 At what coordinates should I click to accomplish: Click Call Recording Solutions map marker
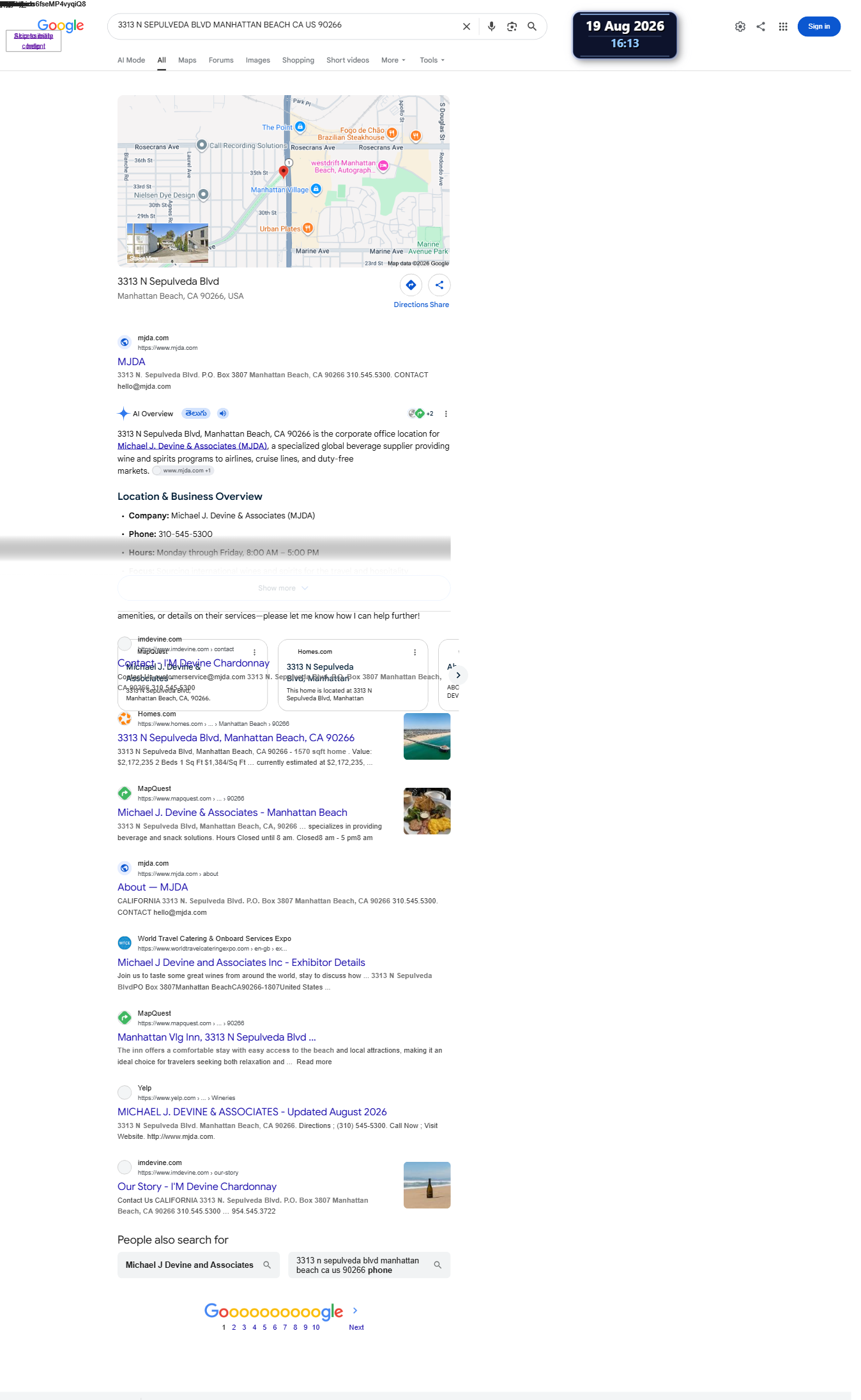202,145
